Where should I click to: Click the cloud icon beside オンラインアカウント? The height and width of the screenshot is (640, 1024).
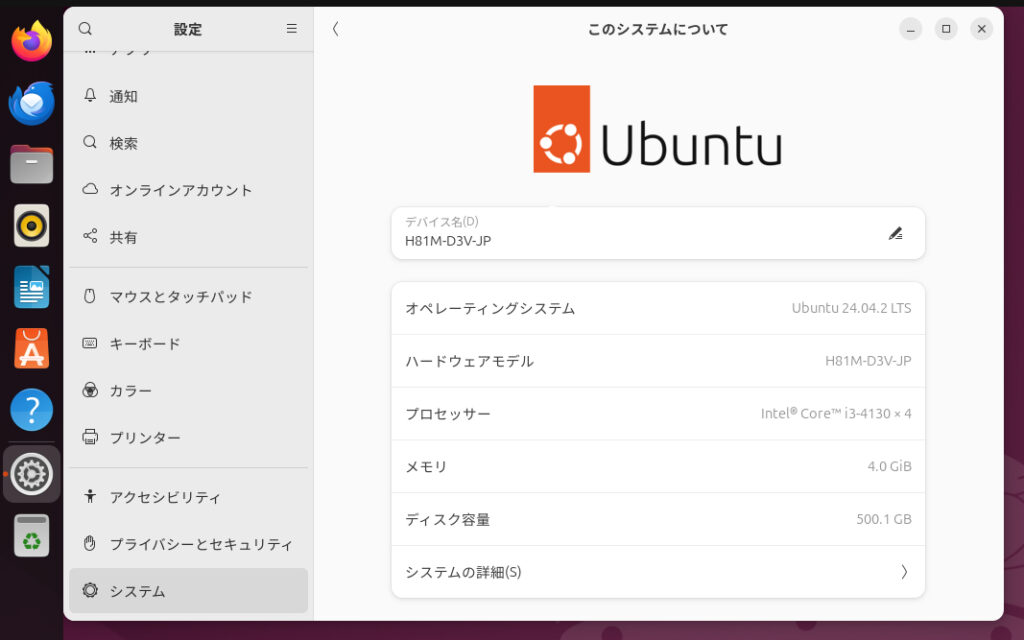pos(90,189)
